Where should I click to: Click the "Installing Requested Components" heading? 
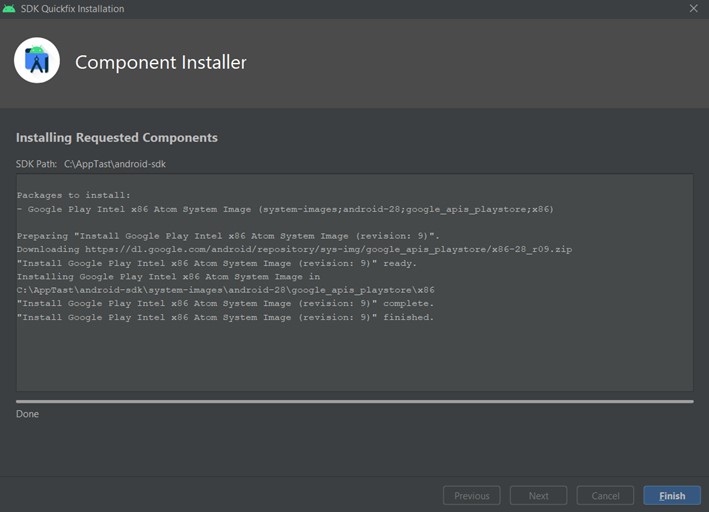pyautogui.click(x=117, y=137)
